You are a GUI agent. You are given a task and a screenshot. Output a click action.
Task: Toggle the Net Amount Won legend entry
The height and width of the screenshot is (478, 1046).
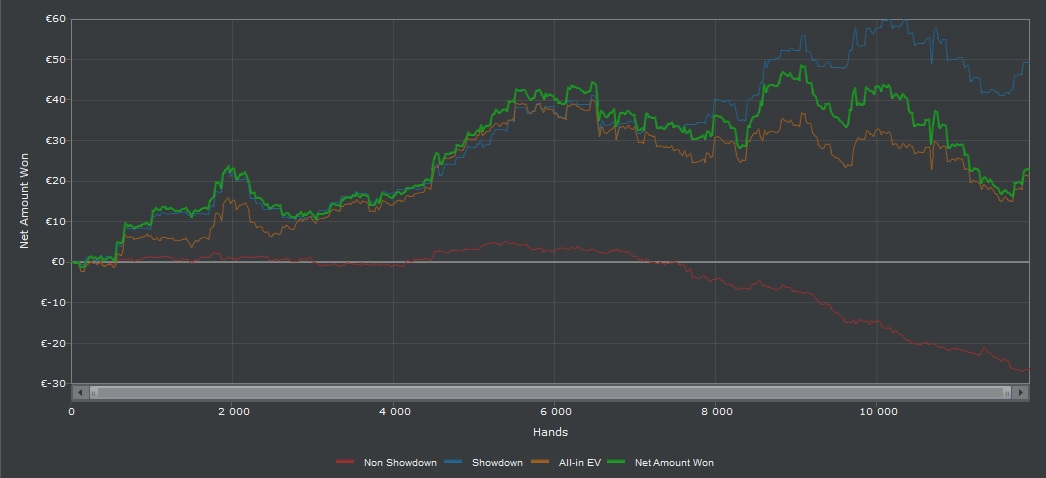pos(659,462)
